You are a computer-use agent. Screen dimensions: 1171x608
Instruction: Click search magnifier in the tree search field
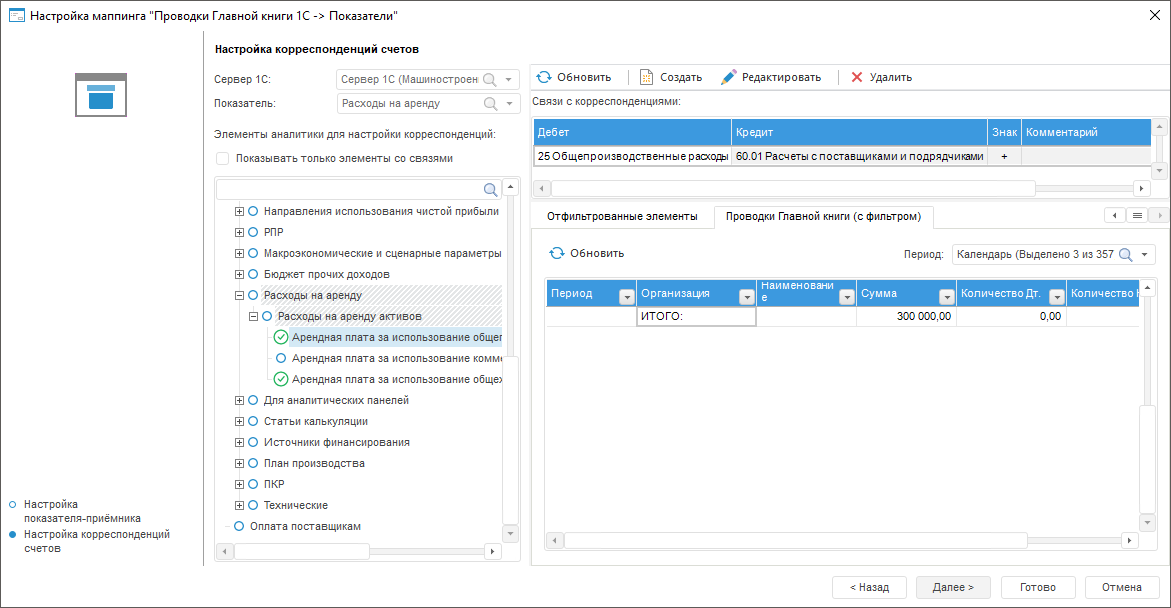tap(491, 189)
